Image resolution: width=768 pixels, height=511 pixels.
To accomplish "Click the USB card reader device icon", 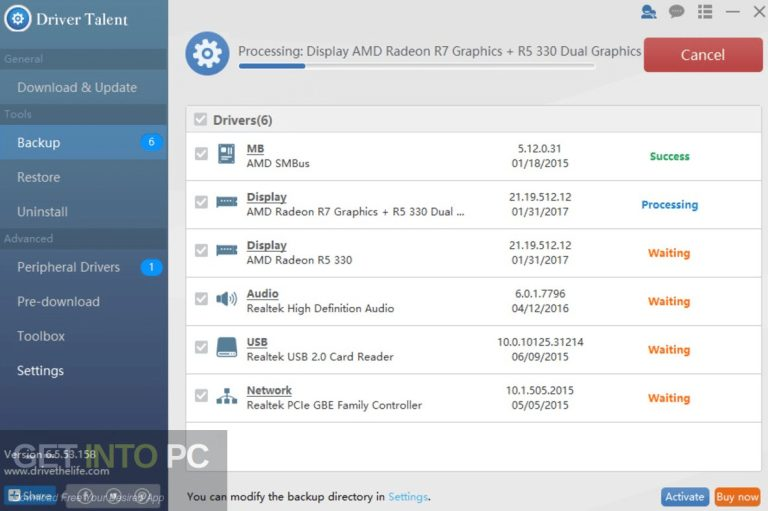I will click(226, 348).
